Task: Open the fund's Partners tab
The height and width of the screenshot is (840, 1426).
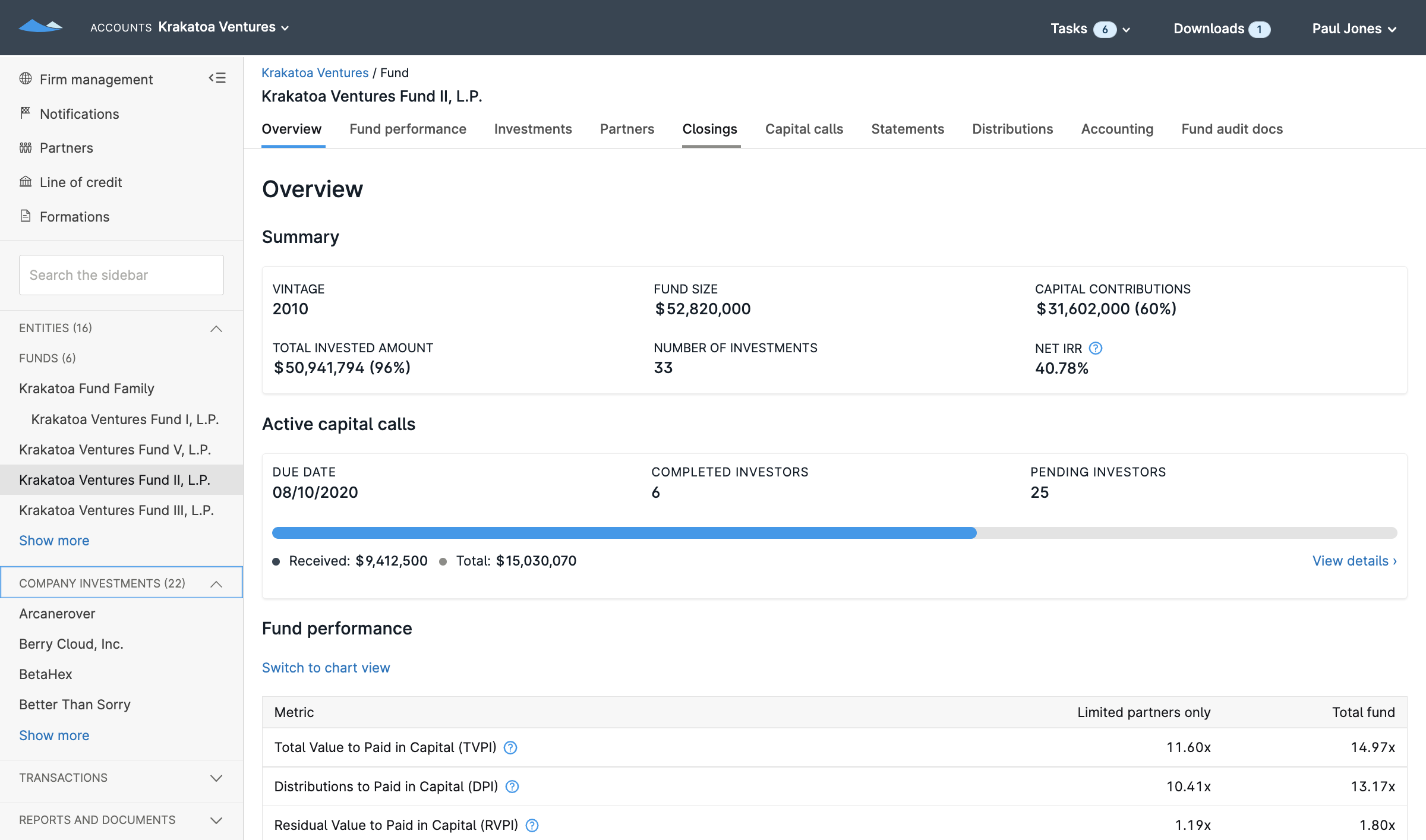Action: click(627, 129)
